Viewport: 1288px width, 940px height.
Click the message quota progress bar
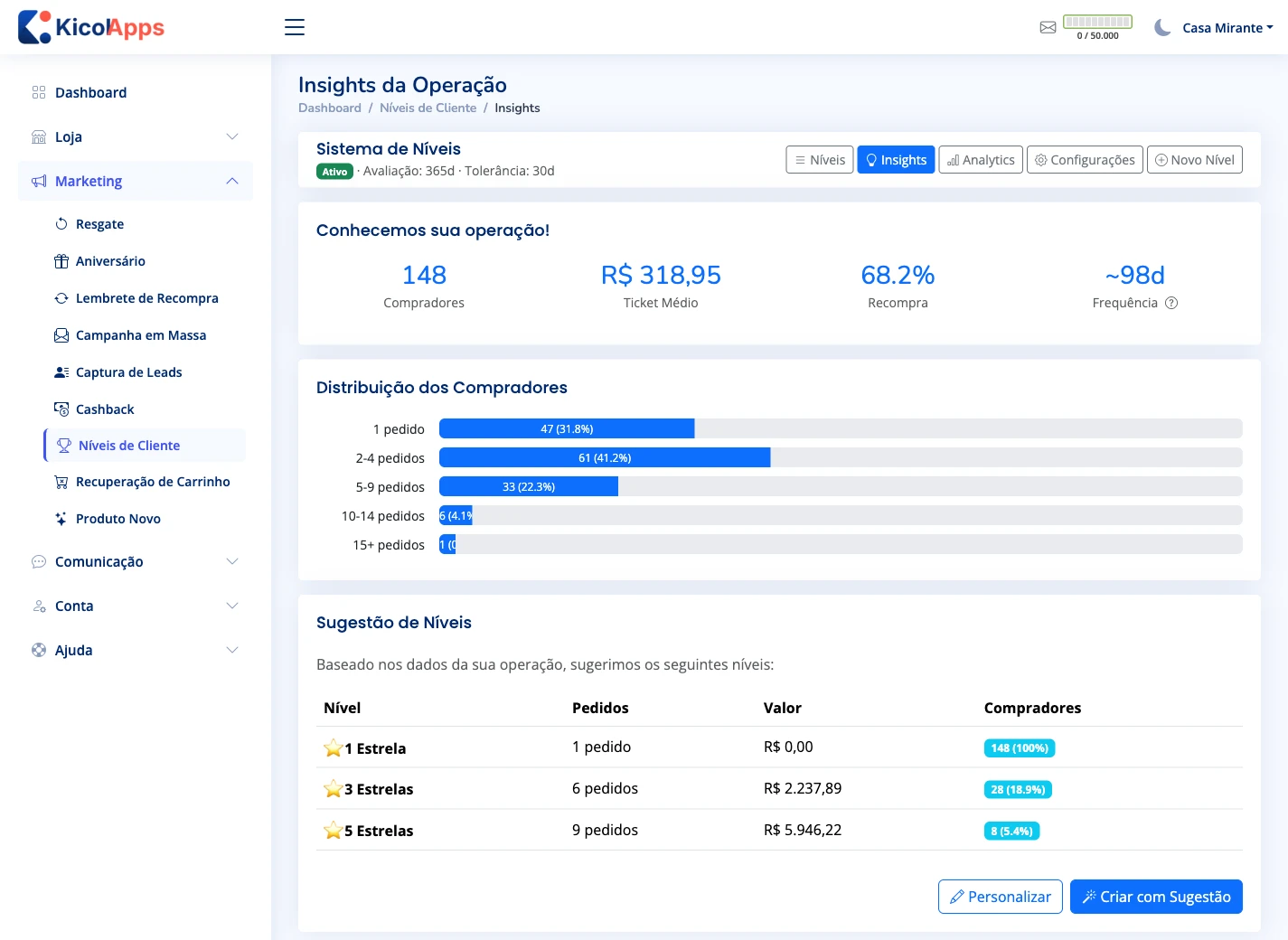[1097, 22]
